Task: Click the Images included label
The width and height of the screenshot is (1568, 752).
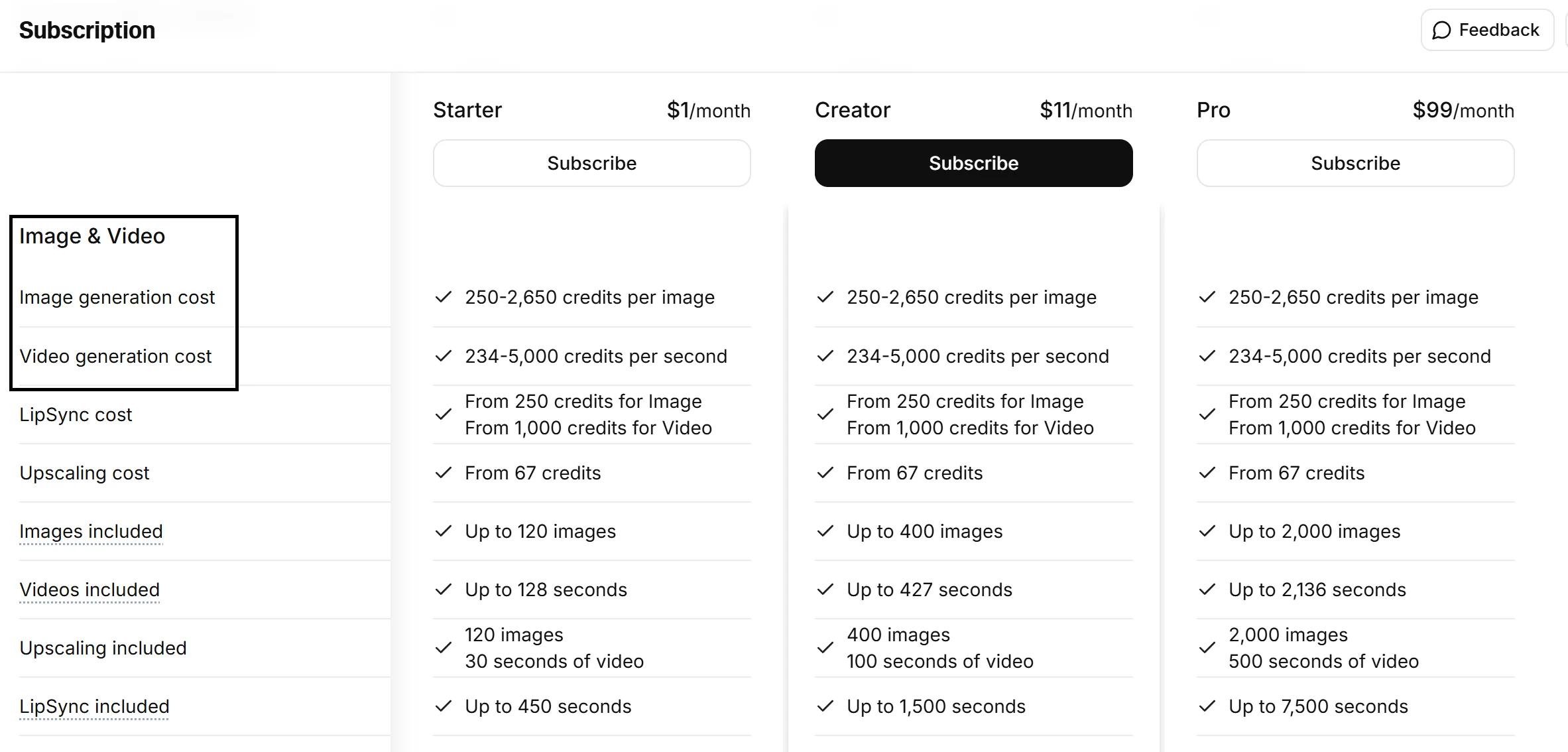Action: [x=91, y=531]
